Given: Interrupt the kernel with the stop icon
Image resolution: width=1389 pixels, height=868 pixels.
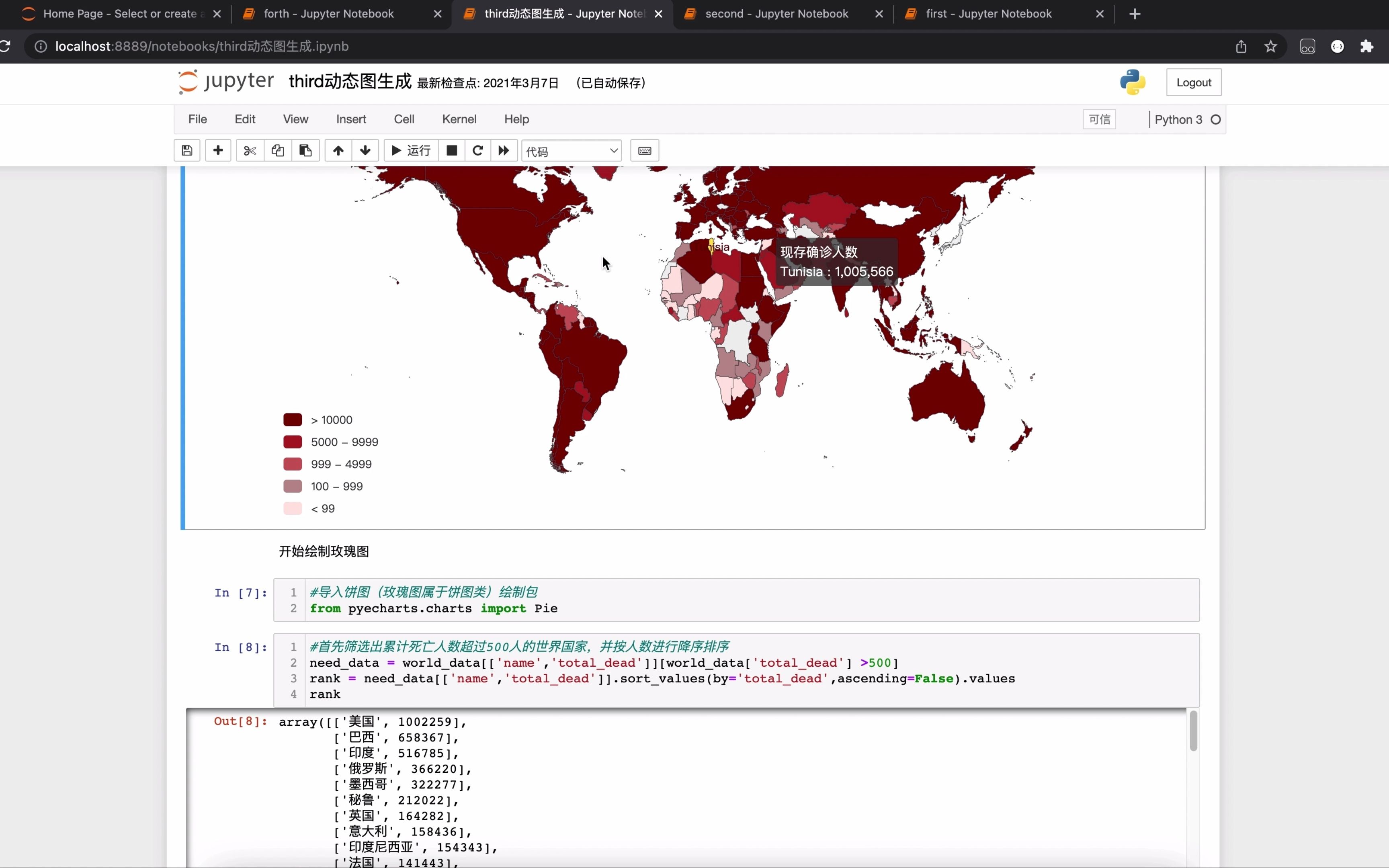Looking at the screenshot, I should click(452, 150).
